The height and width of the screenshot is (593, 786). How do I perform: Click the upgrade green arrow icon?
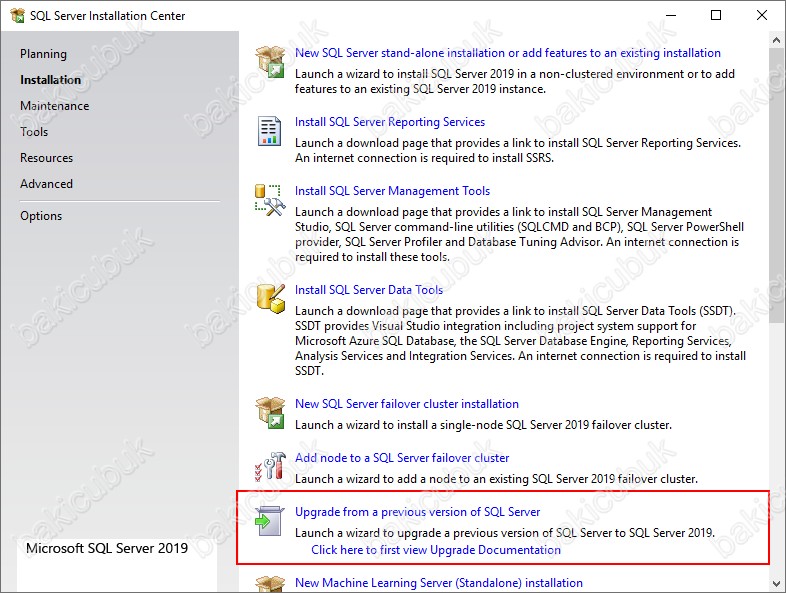[x=270, y=521]
